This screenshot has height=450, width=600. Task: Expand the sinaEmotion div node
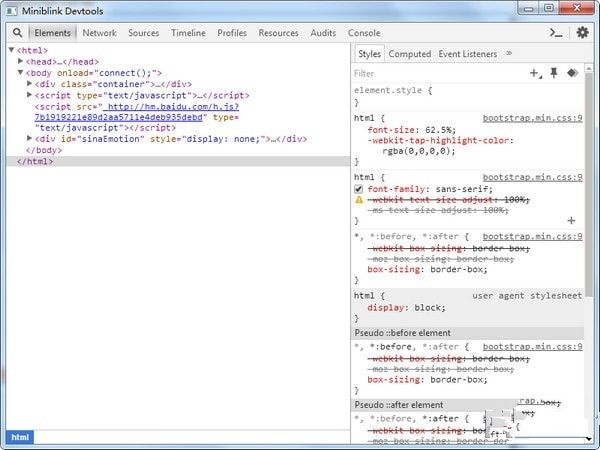(30, 138)
